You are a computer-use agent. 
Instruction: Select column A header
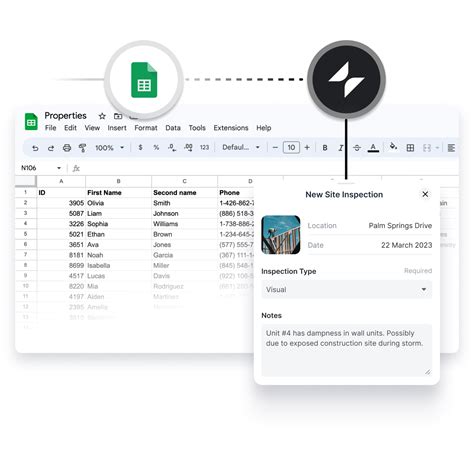61,181
